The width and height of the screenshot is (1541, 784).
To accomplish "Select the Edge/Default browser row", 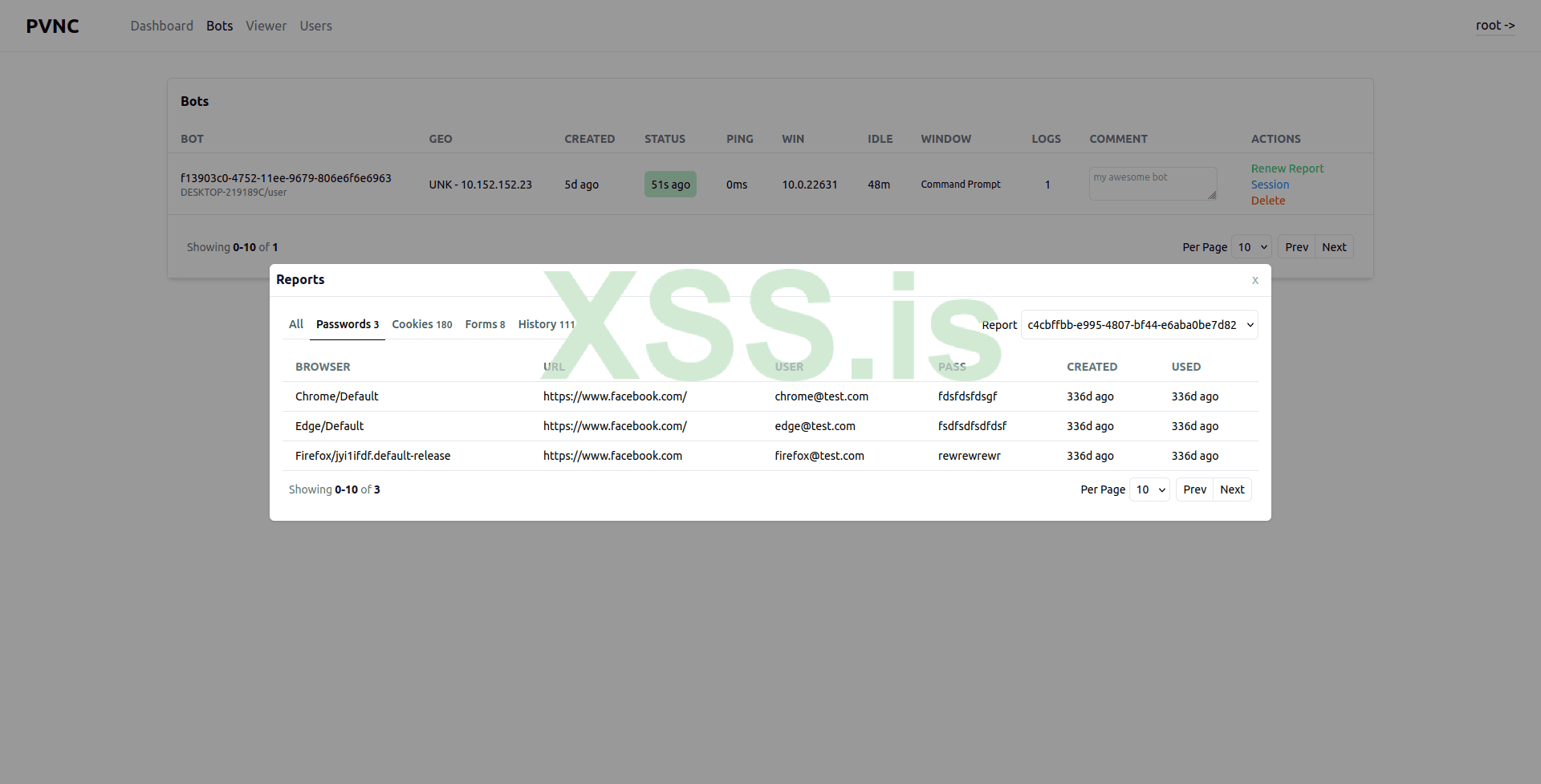I will click(x=770, y=426).
